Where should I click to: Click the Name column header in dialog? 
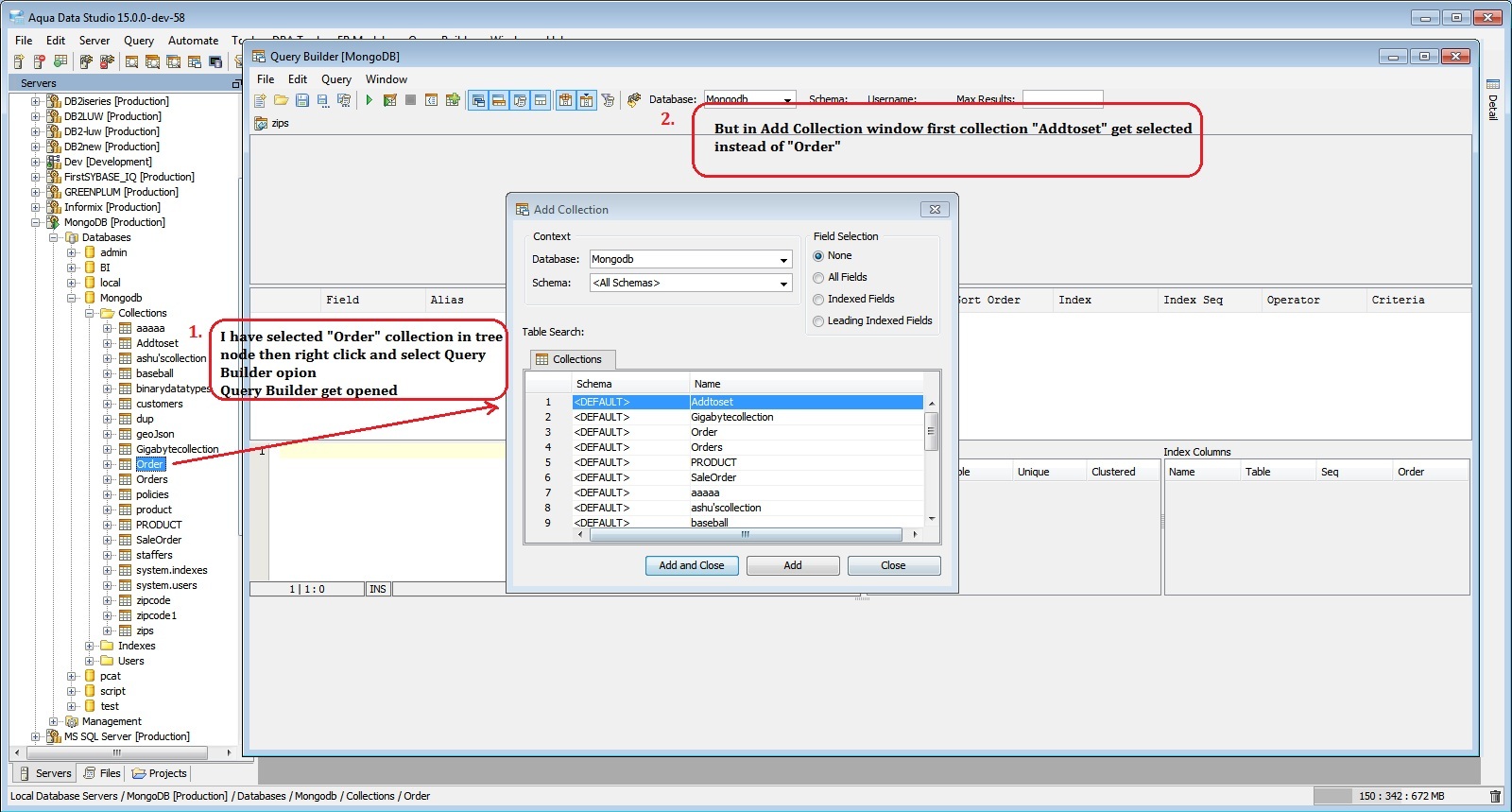(806, 384)
